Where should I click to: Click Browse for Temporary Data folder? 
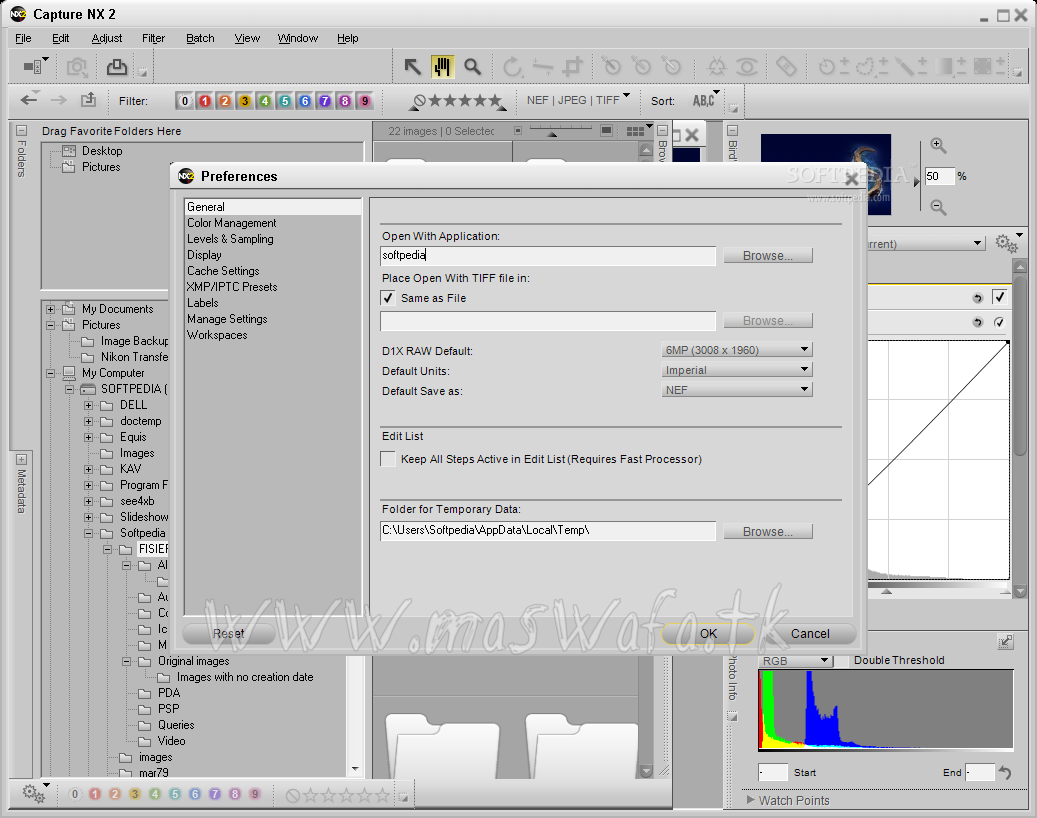[x=768, y=531]
